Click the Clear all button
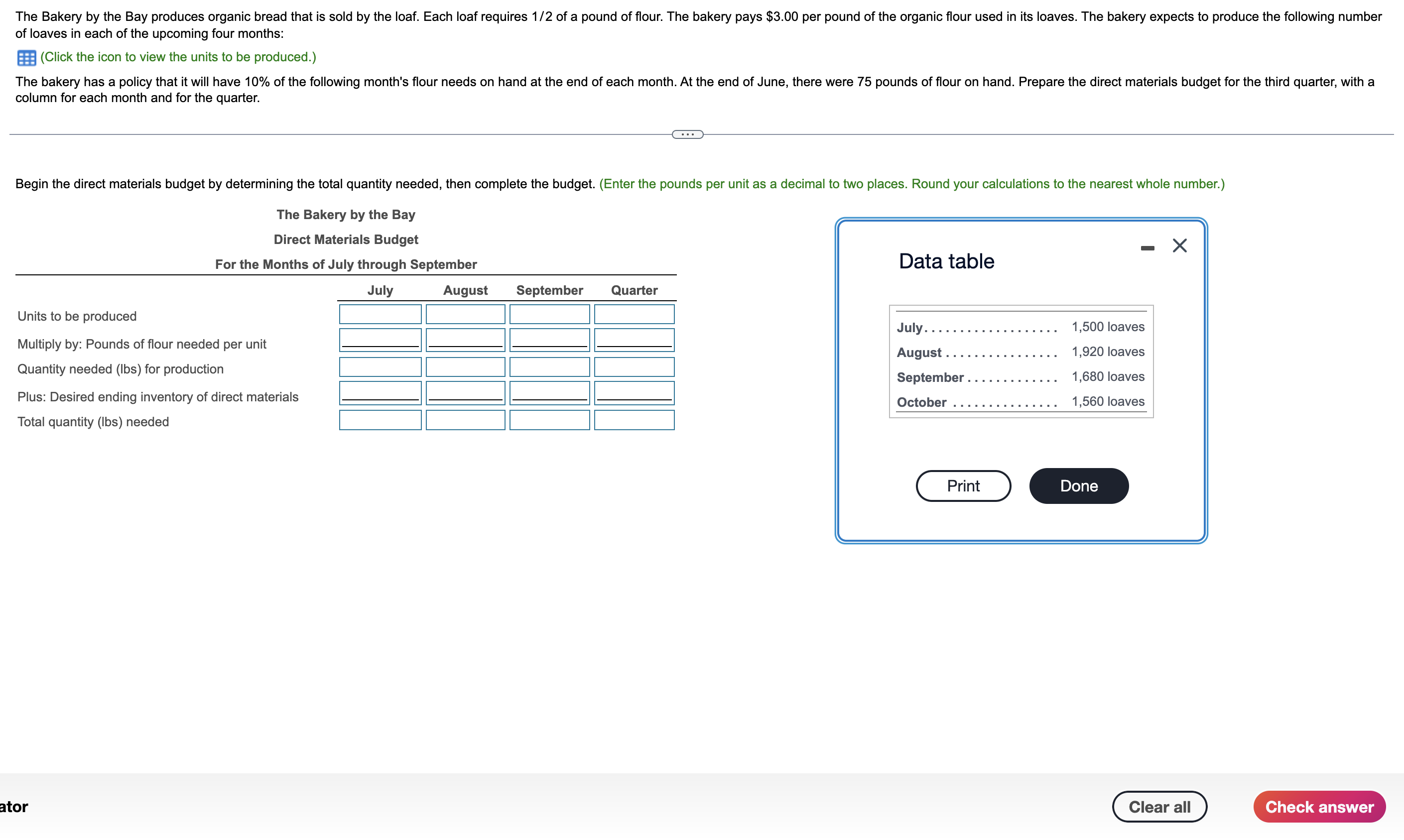 pos(1159,806)
